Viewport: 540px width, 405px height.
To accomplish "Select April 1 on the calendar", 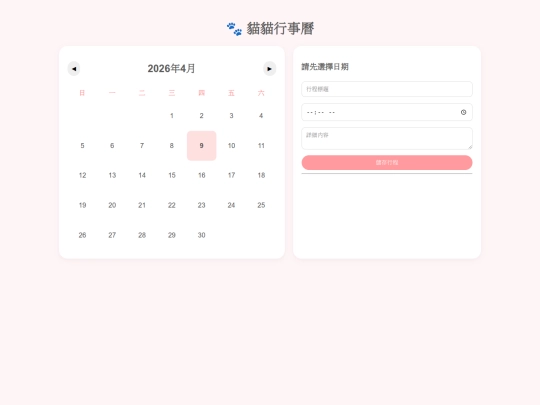I will click(172, 116).
